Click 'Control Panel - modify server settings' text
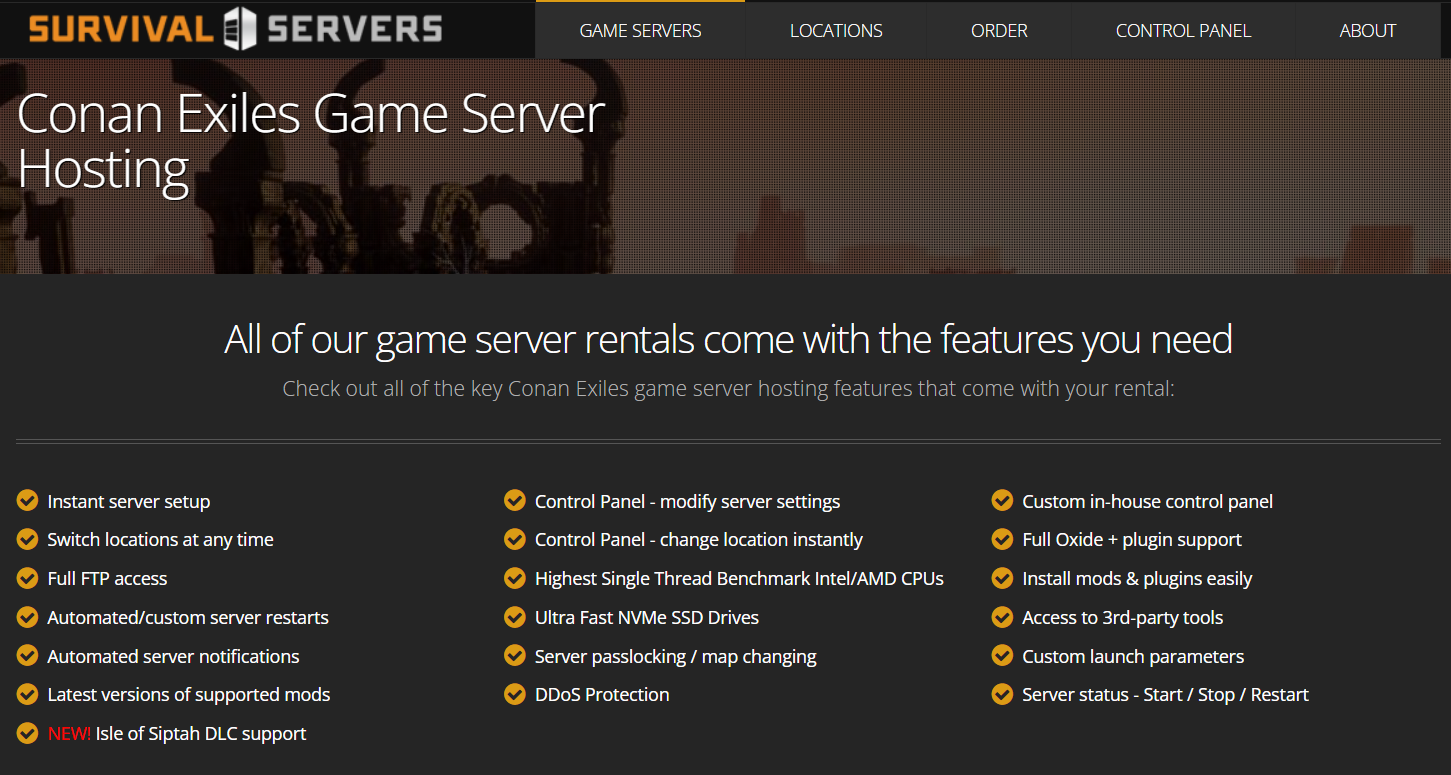Viewport: 1451px width, 775px height. [687, 501]
